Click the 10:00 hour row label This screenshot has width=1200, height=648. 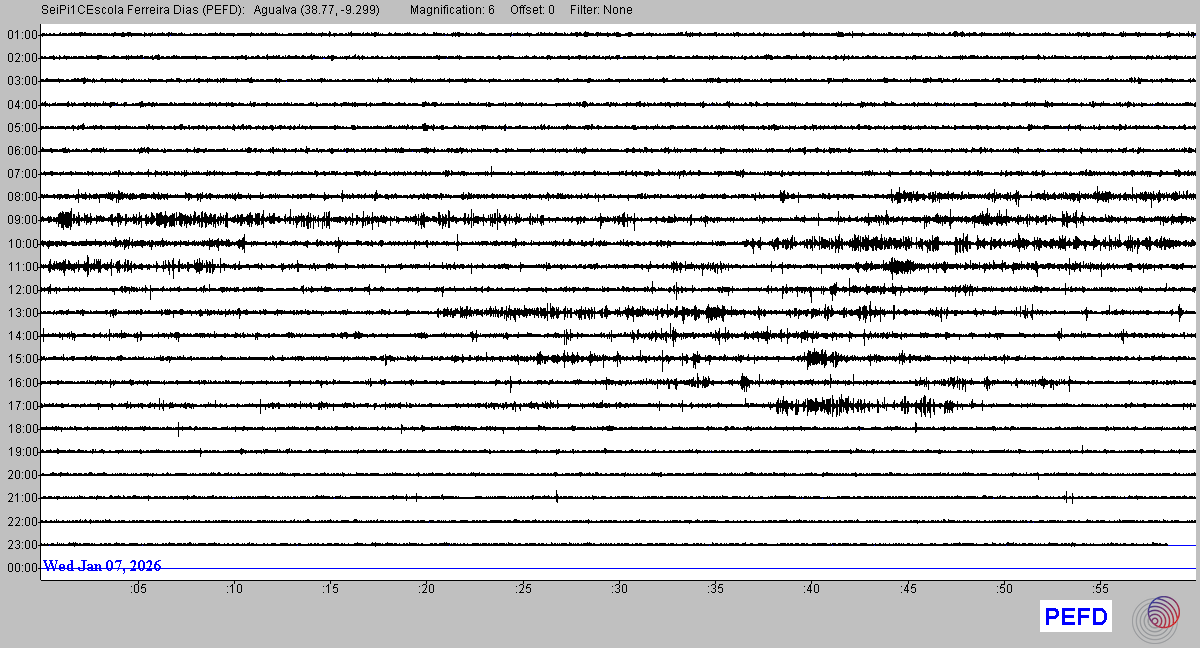tap(22, 244)
